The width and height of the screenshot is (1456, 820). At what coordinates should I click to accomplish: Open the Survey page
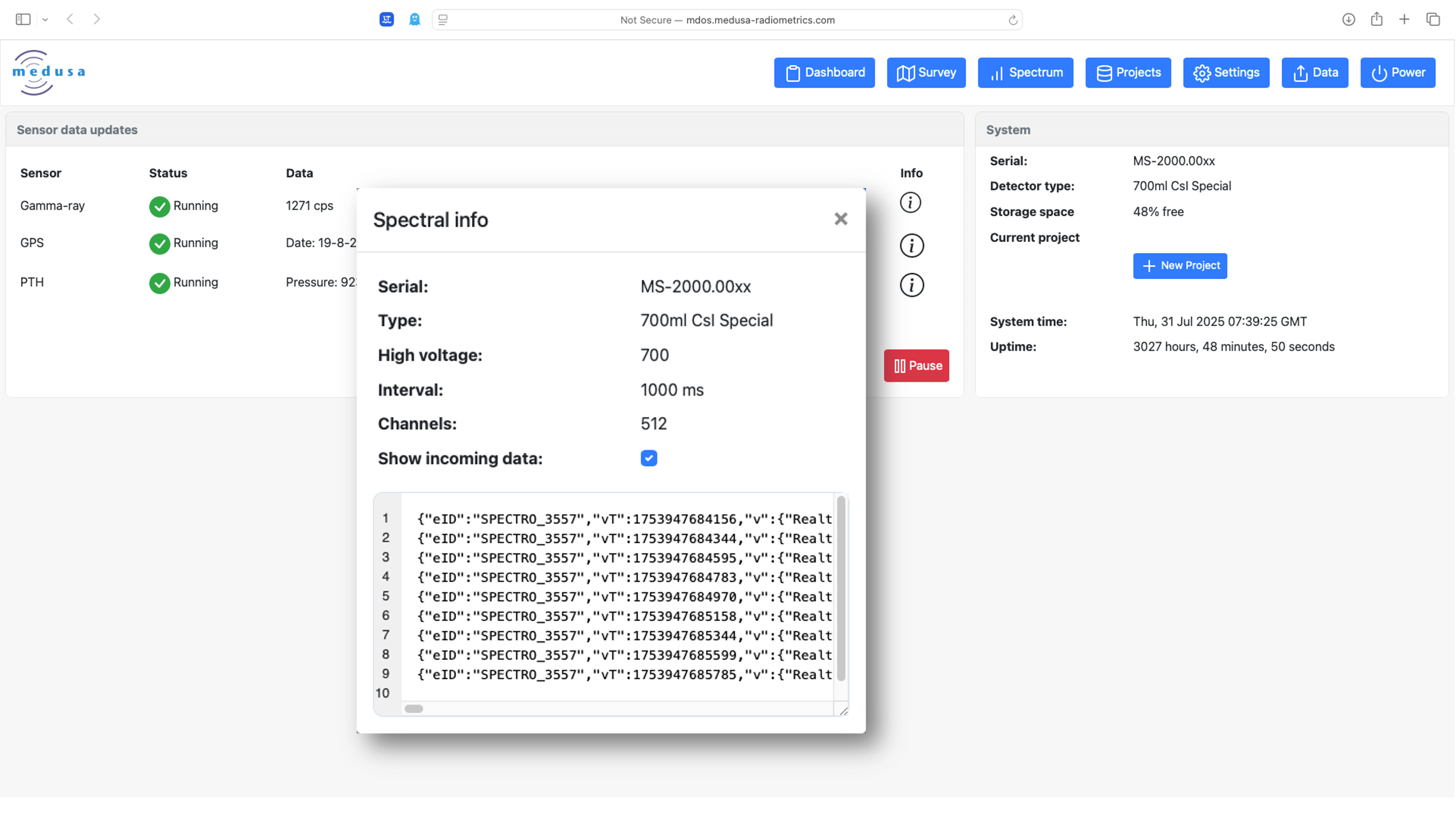[x=926, y=72]
